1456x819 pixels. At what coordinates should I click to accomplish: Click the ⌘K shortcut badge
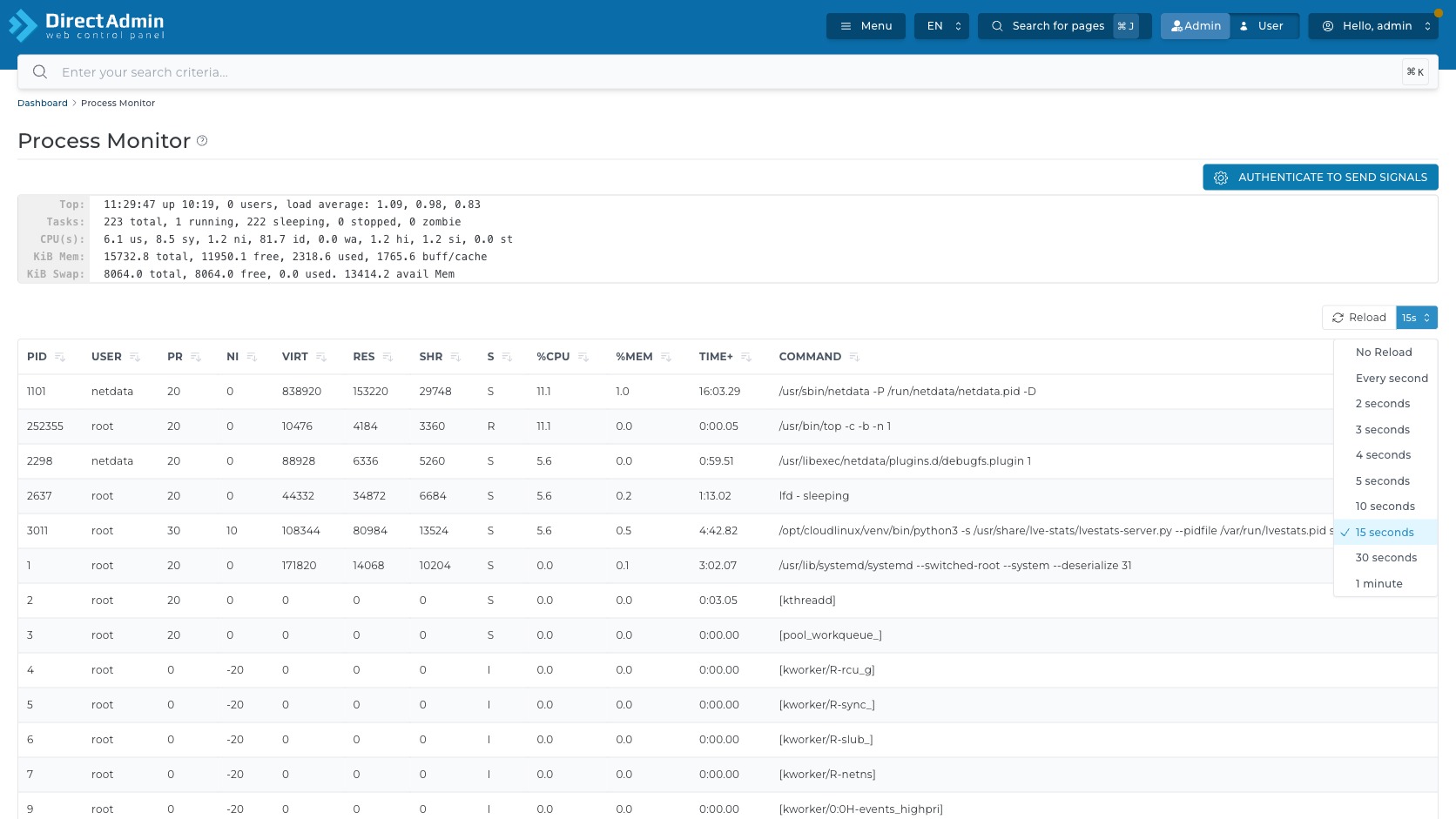point(1415,72)
